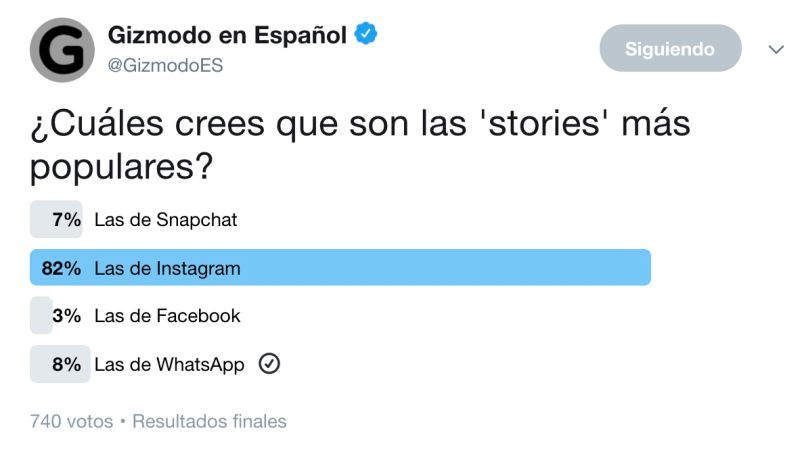Click the word populares in question

[121, 167]
